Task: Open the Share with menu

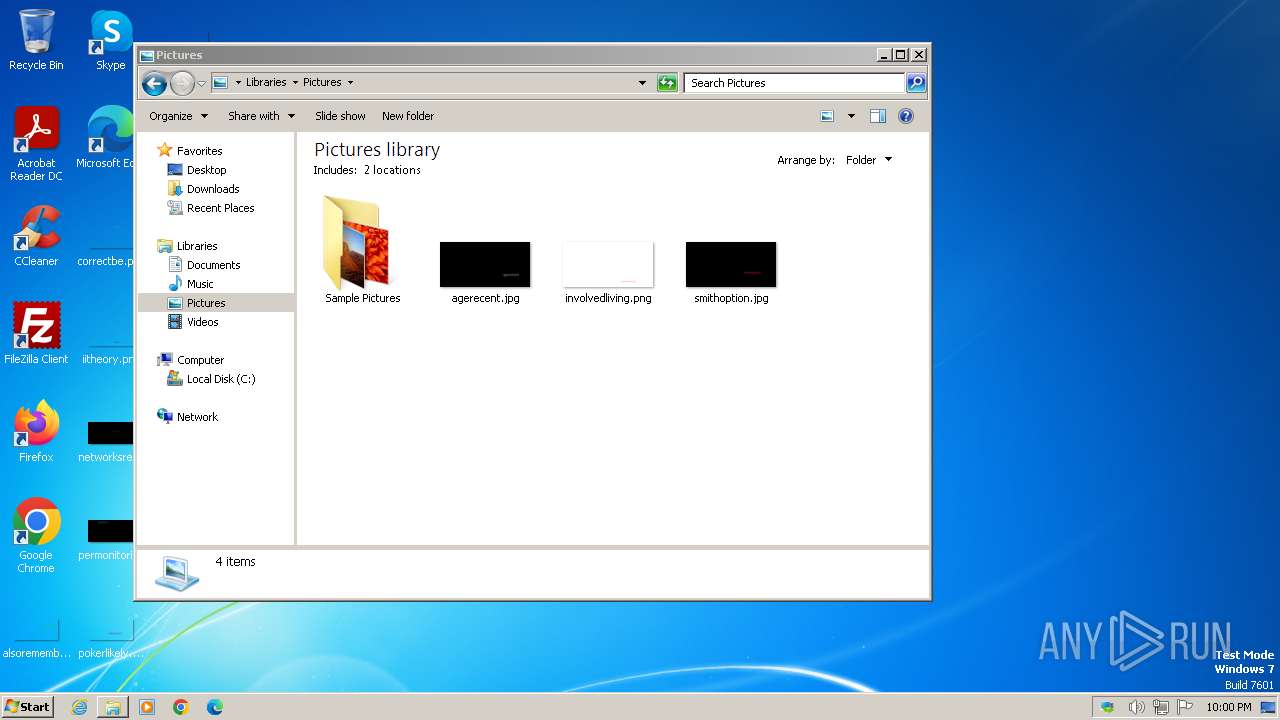Action: click(261, 116)
